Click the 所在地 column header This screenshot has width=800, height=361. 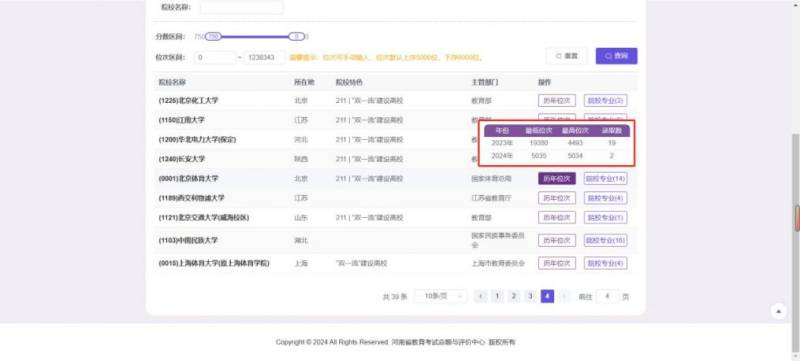coord(304,82)
